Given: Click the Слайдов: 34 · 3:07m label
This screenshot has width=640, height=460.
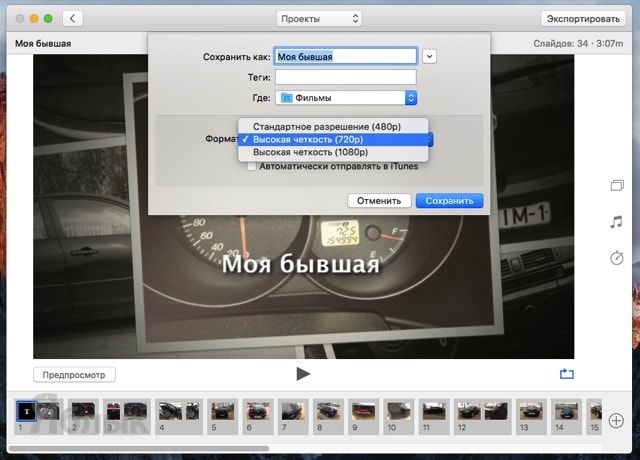Looking at the screenshot, I should tap(578, 43).
